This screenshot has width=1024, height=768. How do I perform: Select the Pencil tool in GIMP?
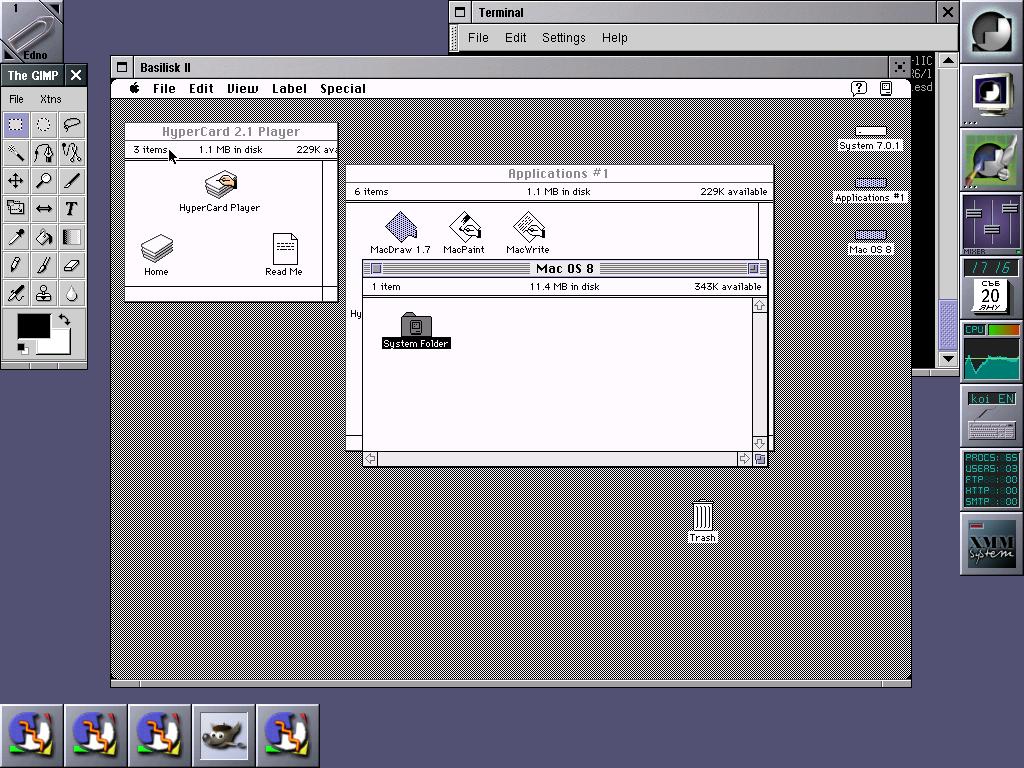click(16, 264)
